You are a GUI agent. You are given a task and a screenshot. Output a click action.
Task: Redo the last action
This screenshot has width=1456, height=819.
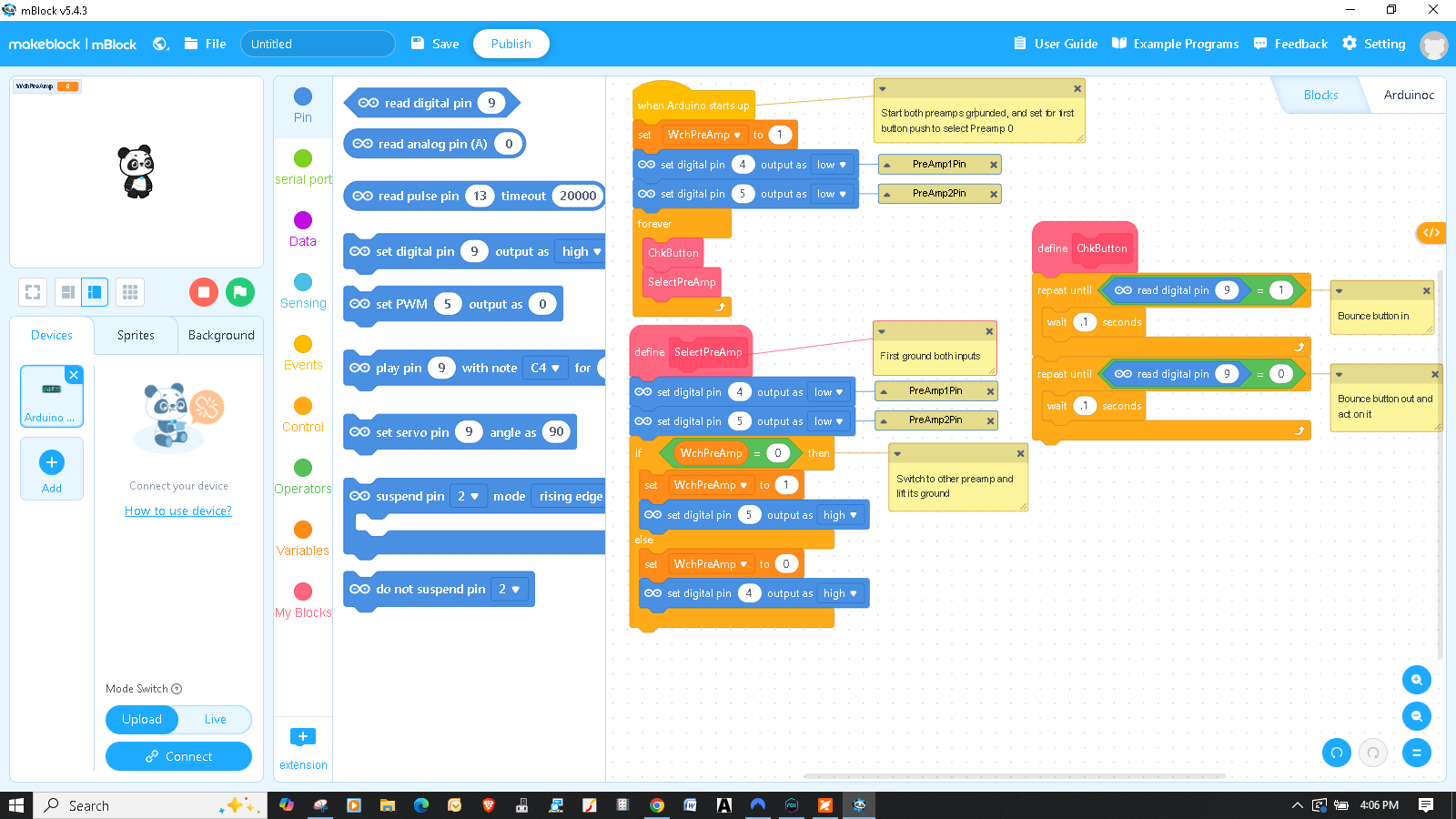(x=1373, y=753)
